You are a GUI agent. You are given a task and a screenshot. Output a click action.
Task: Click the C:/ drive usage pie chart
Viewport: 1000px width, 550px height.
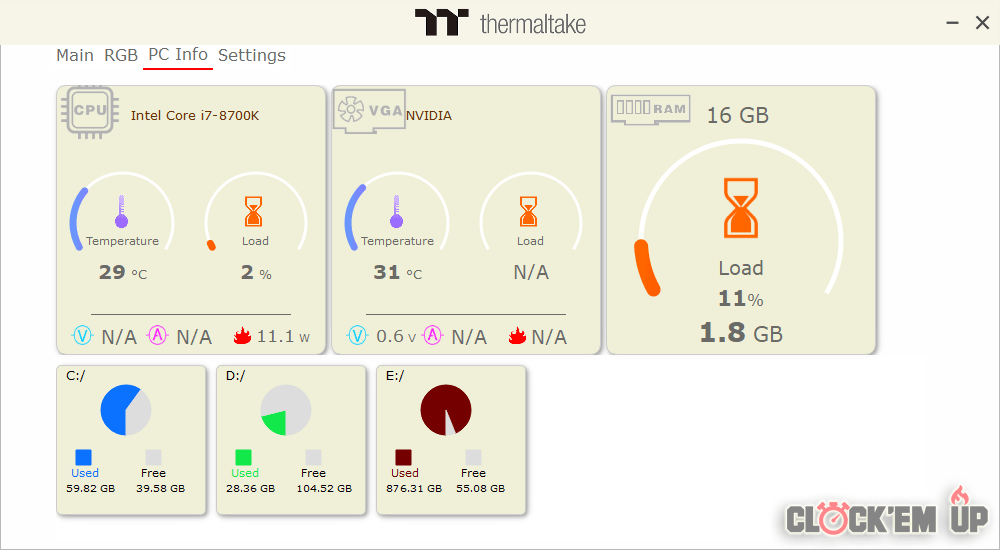(126, 410)
